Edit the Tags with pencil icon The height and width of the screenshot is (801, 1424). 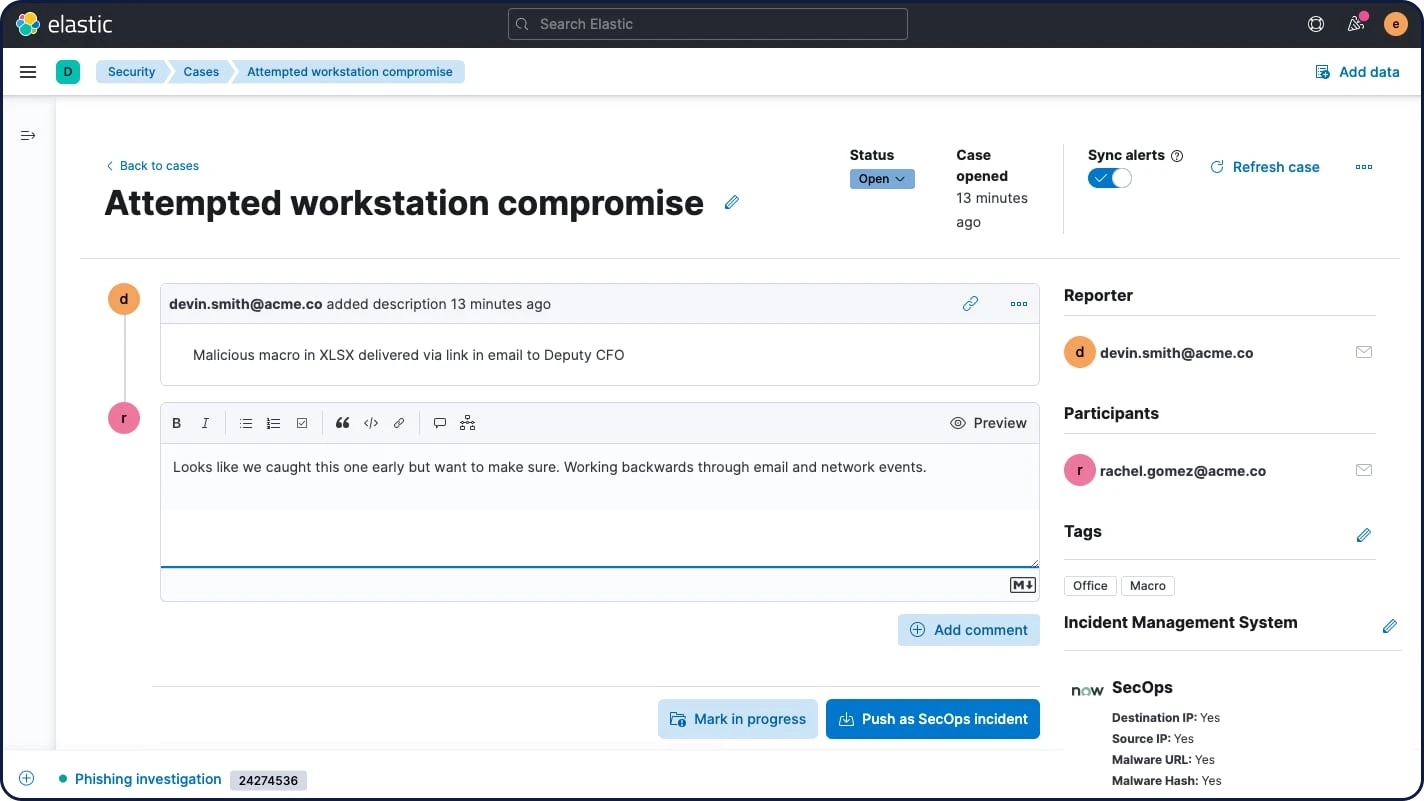point(1364,535)
